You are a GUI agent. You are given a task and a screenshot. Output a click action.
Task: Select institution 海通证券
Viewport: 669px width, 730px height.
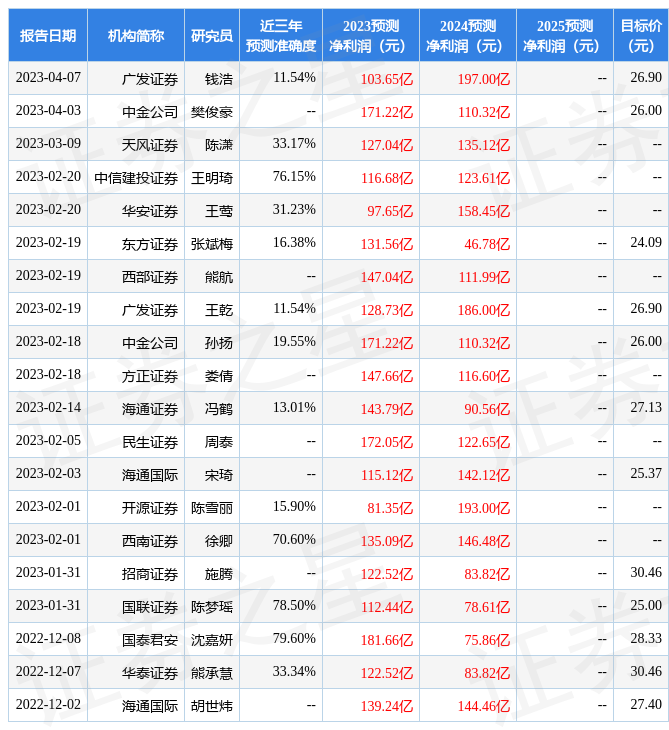[150, 409]
